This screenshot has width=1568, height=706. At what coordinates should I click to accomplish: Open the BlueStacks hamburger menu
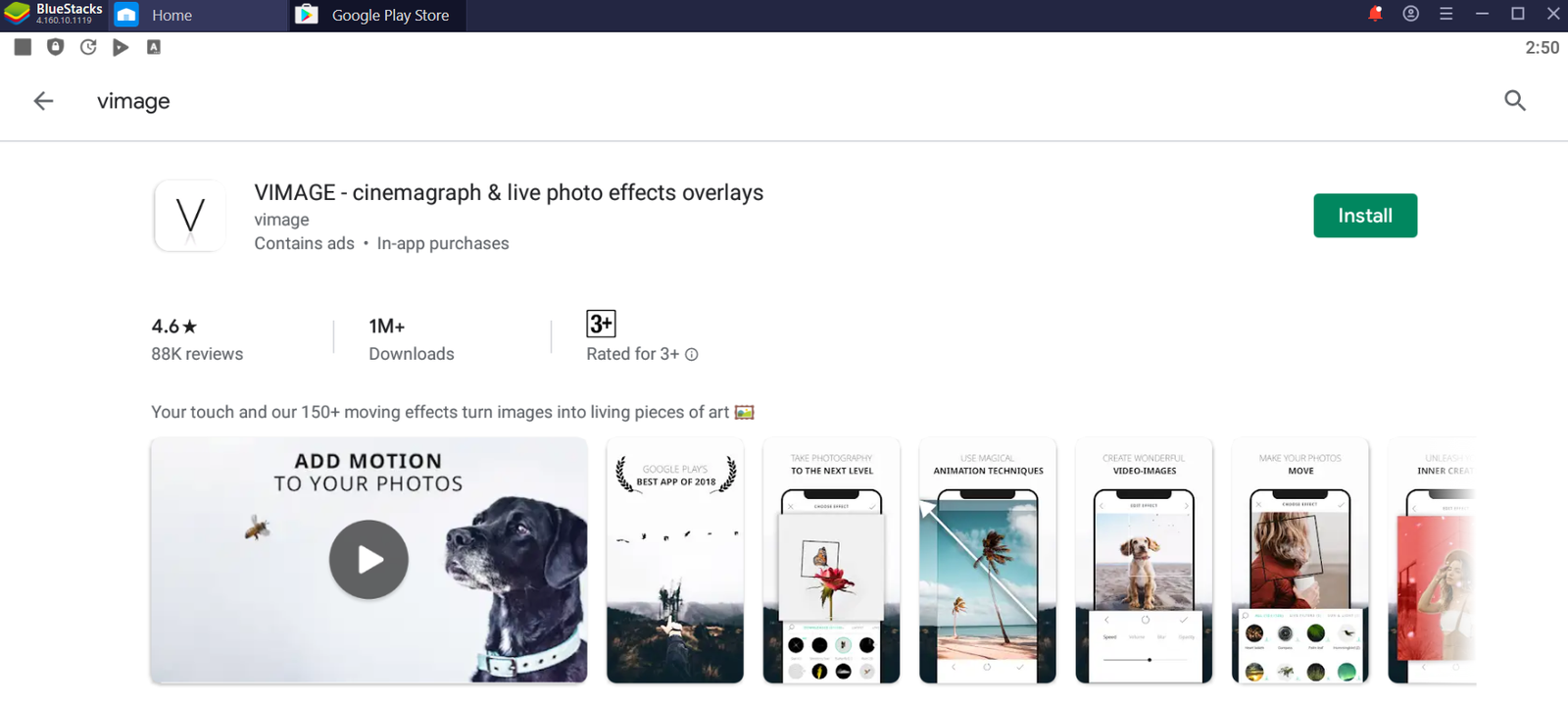1446,14
